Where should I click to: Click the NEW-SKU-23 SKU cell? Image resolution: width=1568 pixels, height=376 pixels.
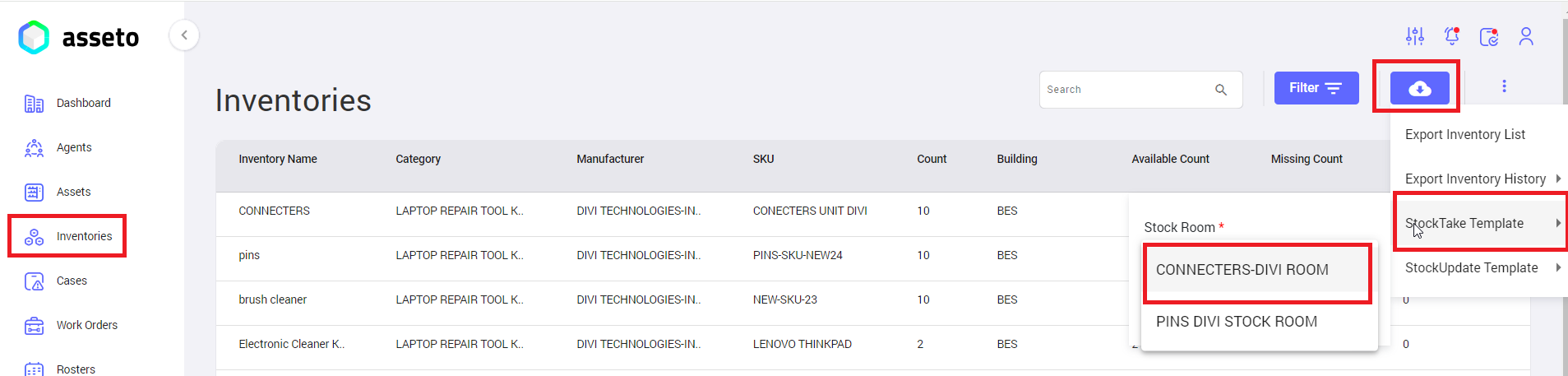pyautogui.click(x=784, y=299)
